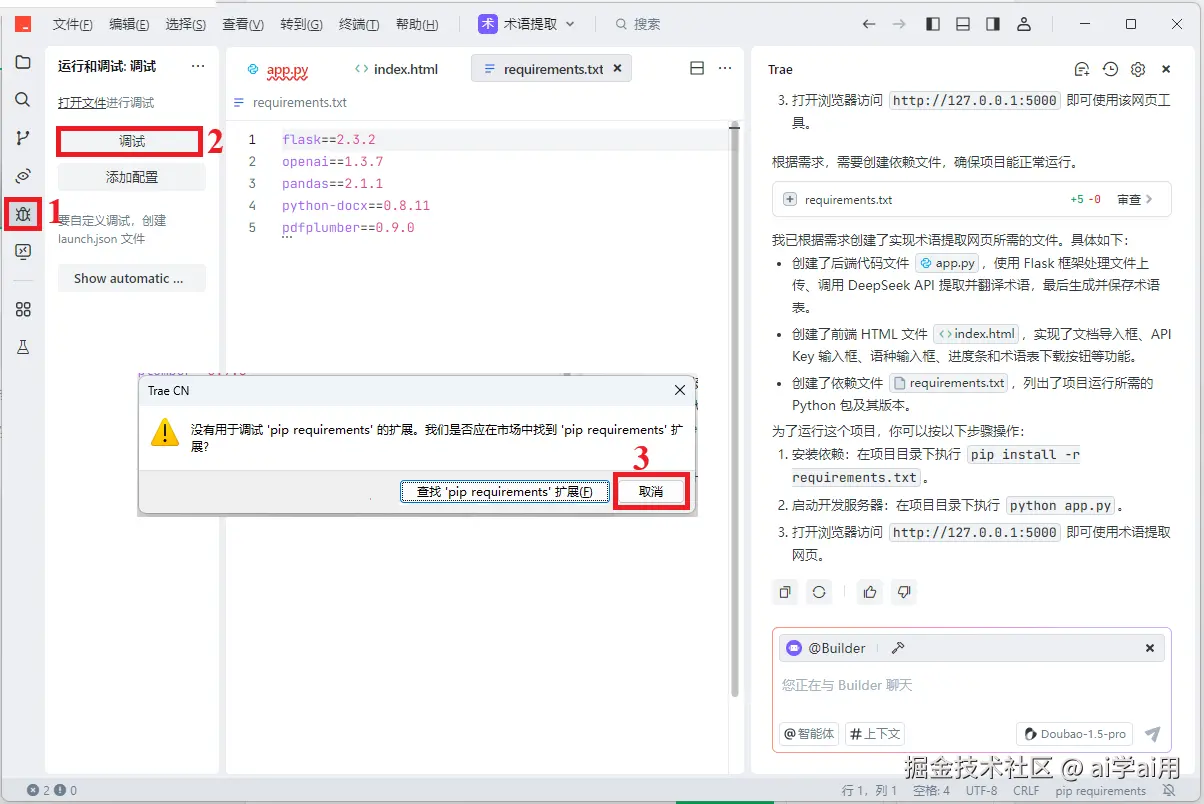Viewport: 1204px width, 804px height.
Task: Click the navigate forward arrow
Action: pos(899,24)
